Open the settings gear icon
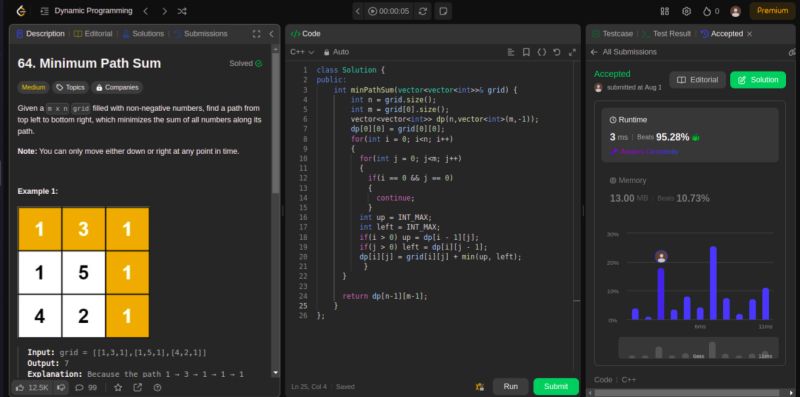The width and height of the screenshot is (800, 397). pos(686,11)
